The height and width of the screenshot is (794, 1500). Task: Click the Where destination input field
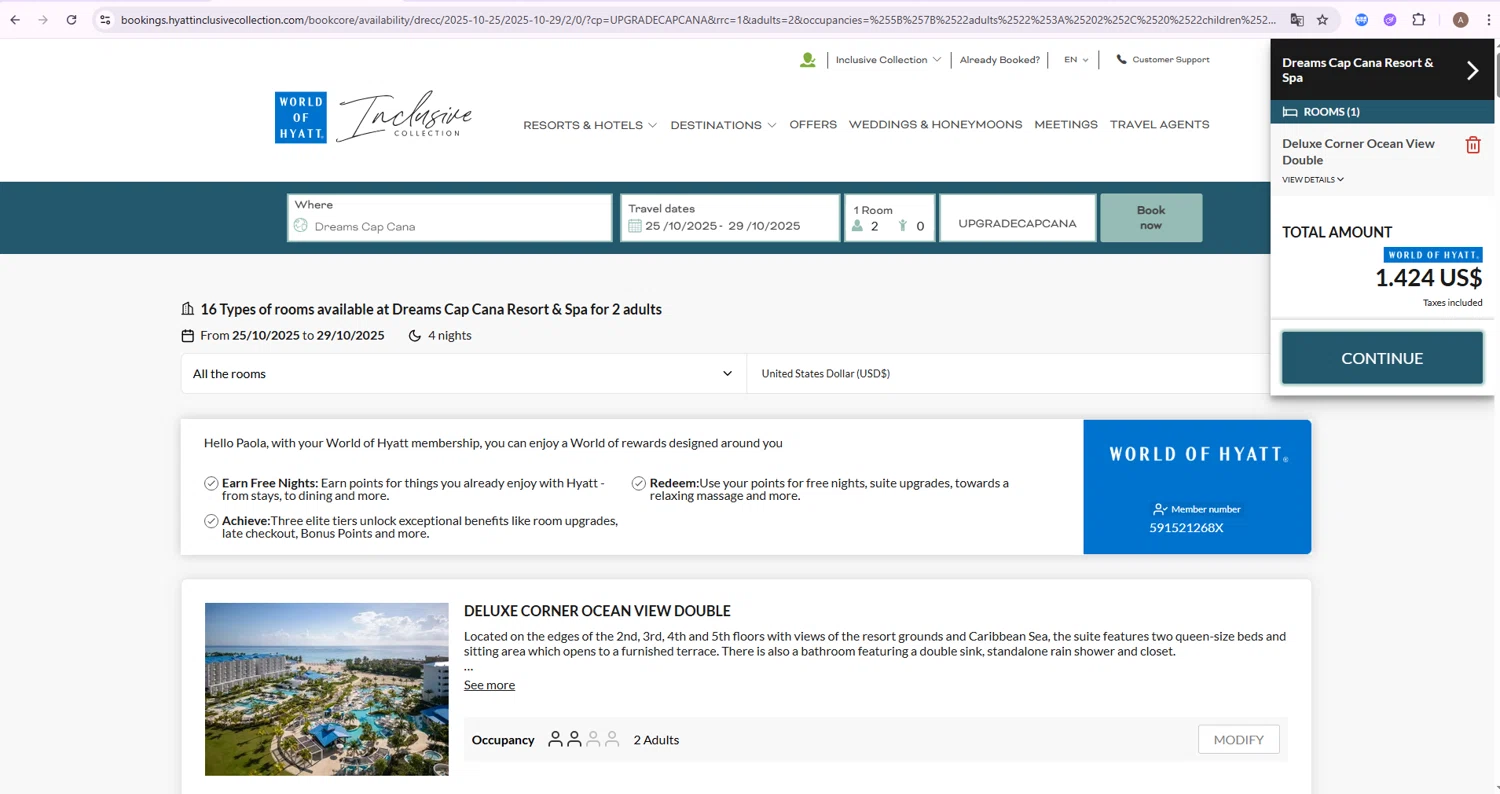(450, 218)
